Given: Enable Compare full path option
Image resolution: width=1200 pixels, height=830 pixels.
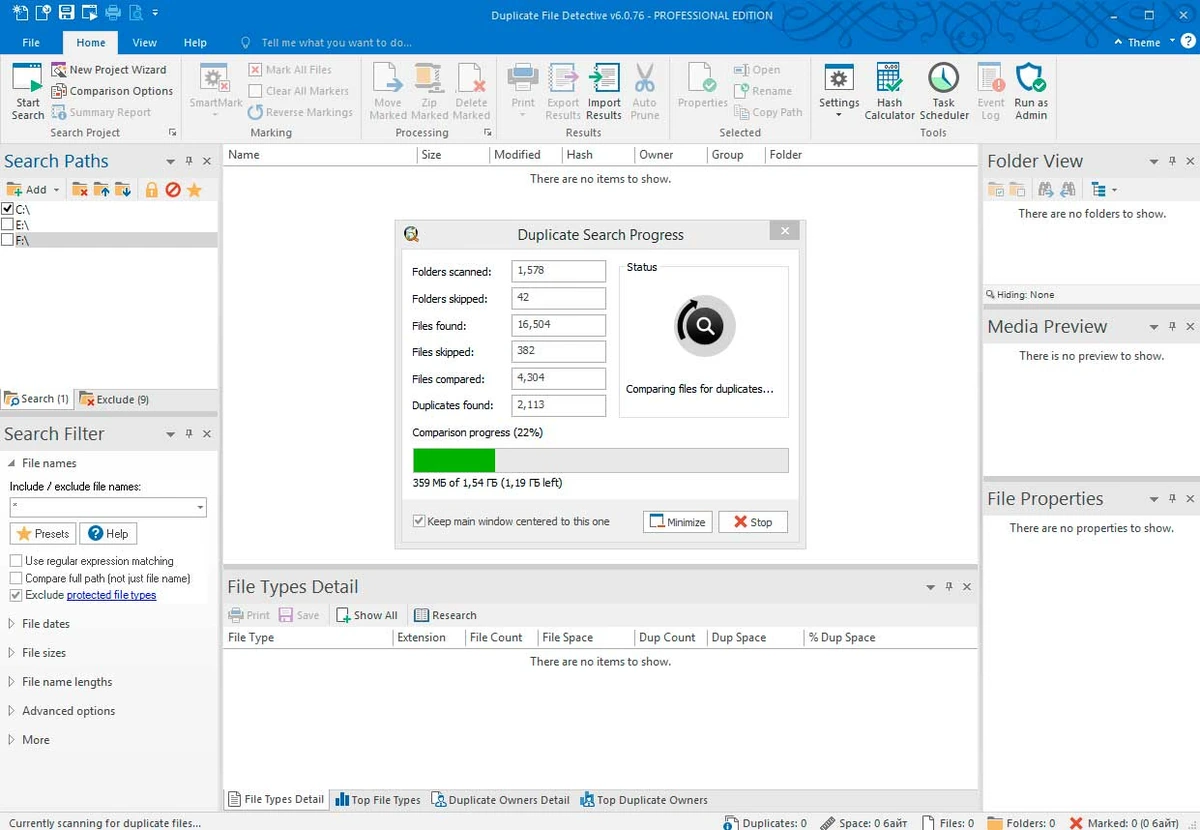Looking at the screenshot, I should 16,578.
